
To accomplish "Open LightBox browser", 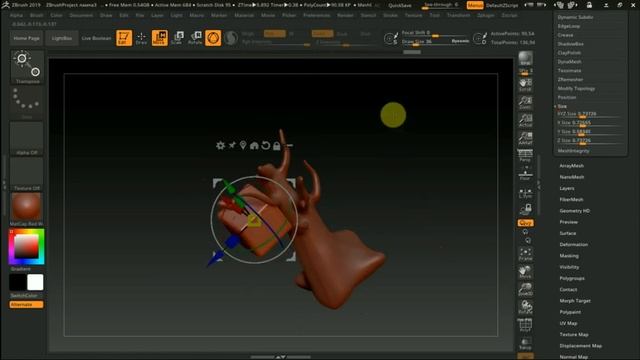I will click(x=62, y=38).
